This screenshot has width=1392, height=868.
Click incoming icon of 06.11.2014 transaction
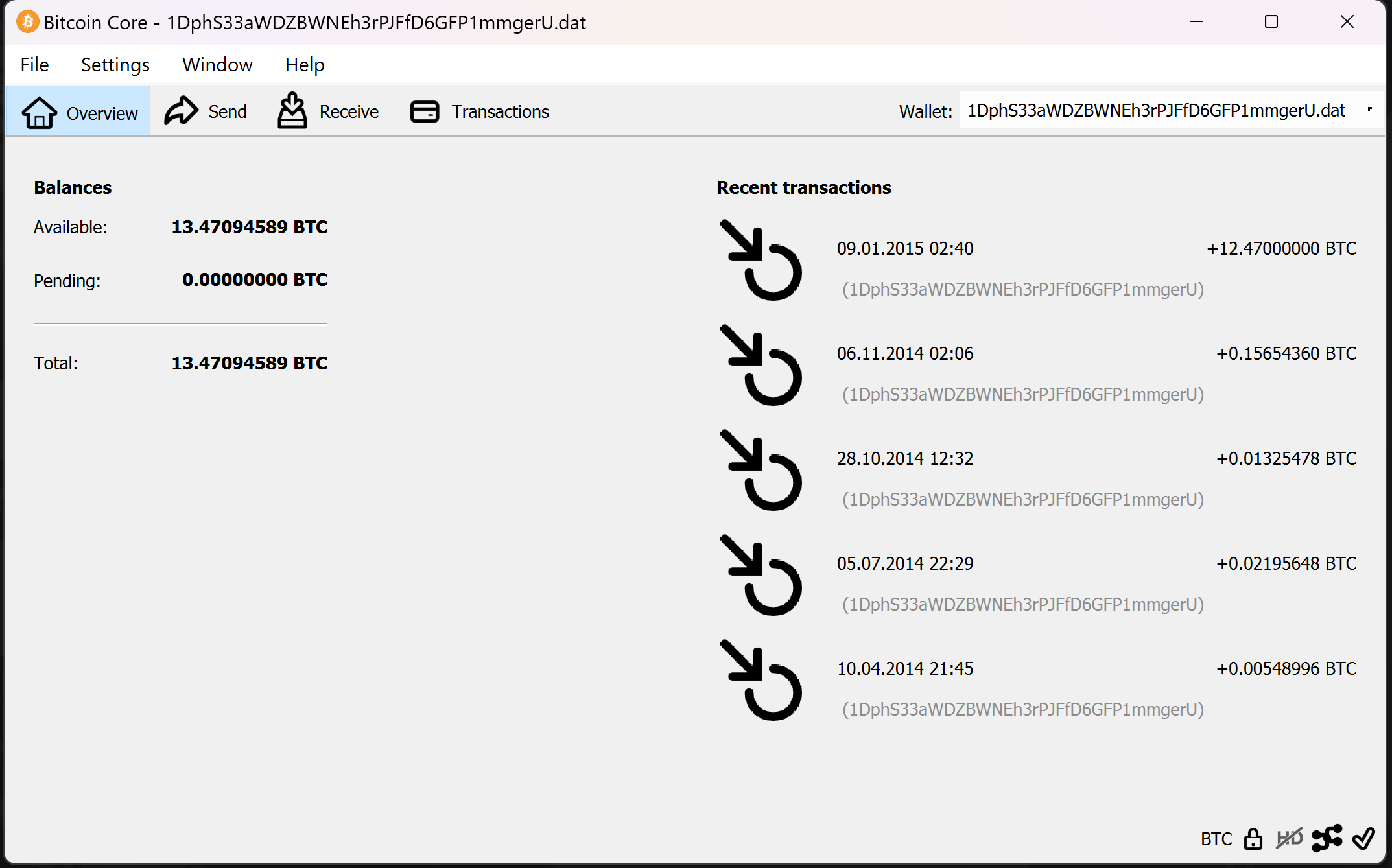point(761,366)
